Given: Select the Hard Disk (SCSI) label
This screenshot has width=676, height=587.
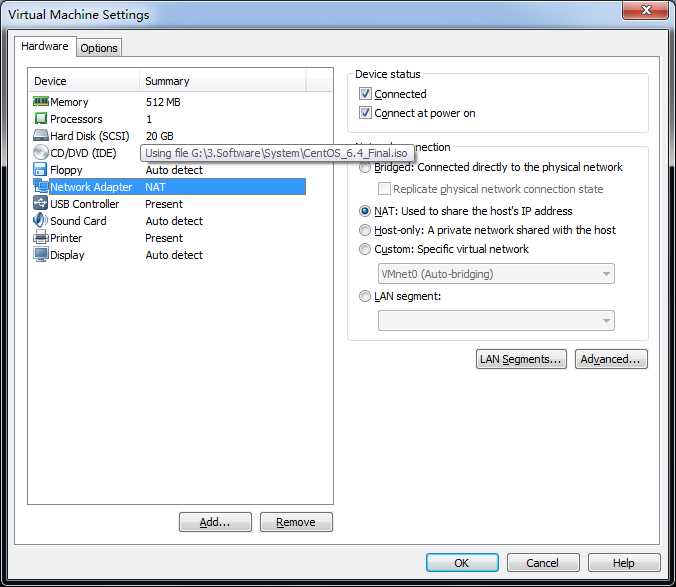Looking at the screenshot, I should [x=90, y=136].
